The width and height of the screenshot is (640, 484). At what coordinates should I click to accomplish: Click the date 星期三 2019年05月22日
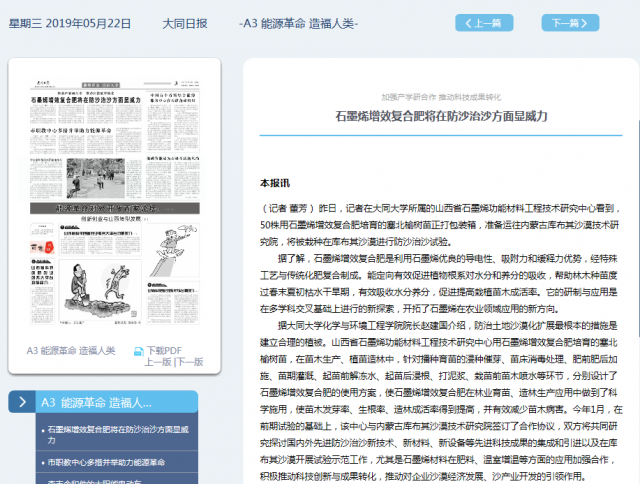click(70, 24)
